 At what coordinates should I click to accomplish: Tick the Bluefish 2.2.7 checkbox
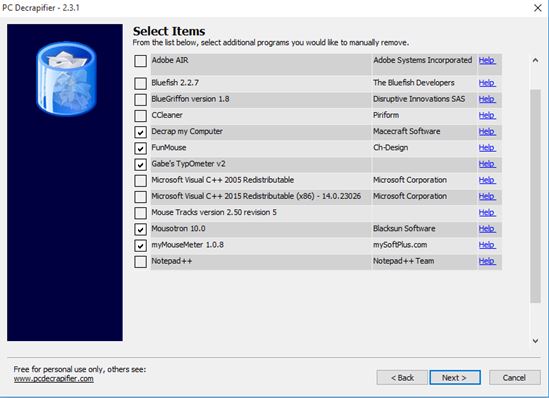(x=140, y=83)
